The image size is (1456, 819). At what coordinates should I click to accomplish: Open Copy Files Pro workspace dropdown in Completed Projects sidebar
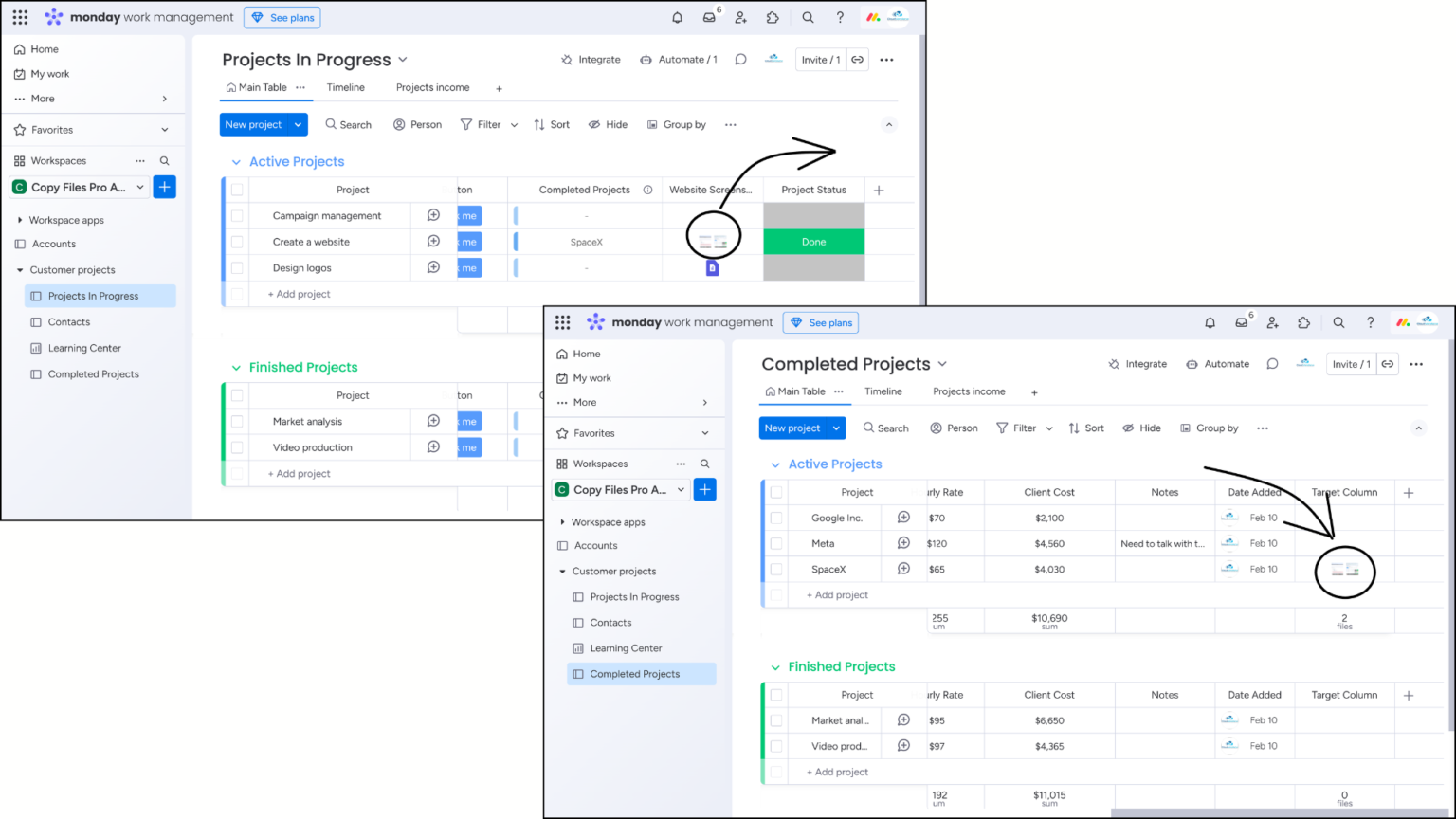pyautogui.click(x=681, y=490)
